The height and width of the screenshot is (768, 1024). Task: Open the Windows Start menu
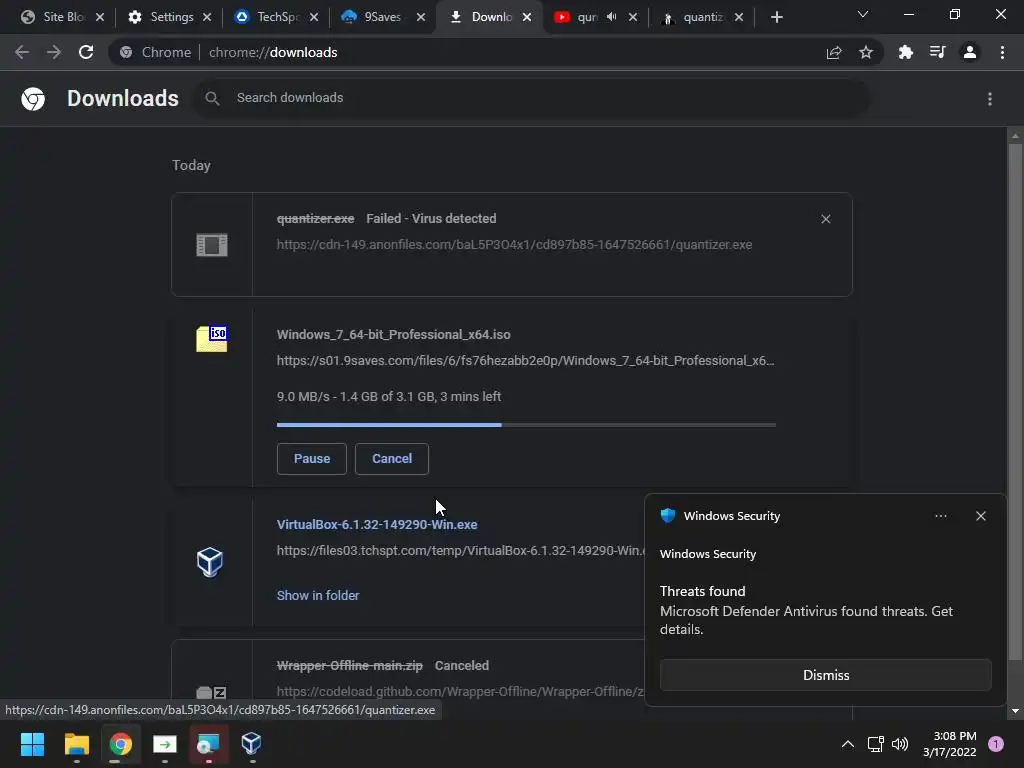[x=33, y=744]
